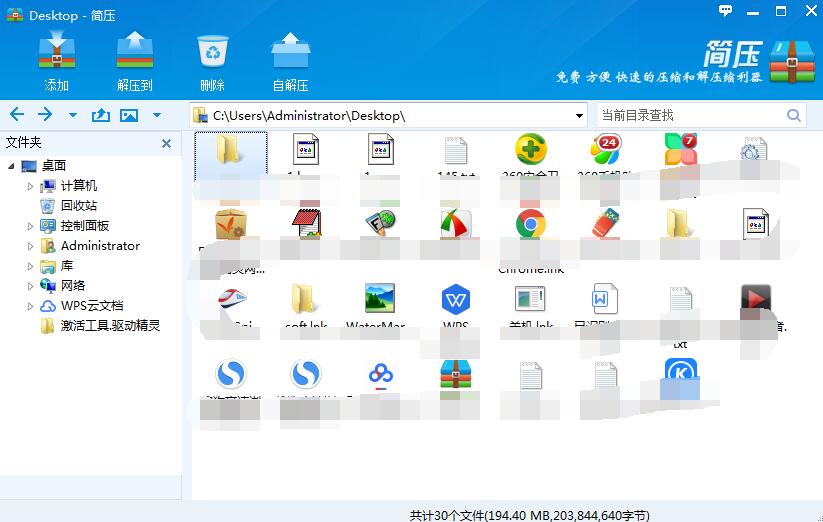Viewport: 823px width, 522px height.
Task: Expand the Administrator tree node
Action: [30, 246]
